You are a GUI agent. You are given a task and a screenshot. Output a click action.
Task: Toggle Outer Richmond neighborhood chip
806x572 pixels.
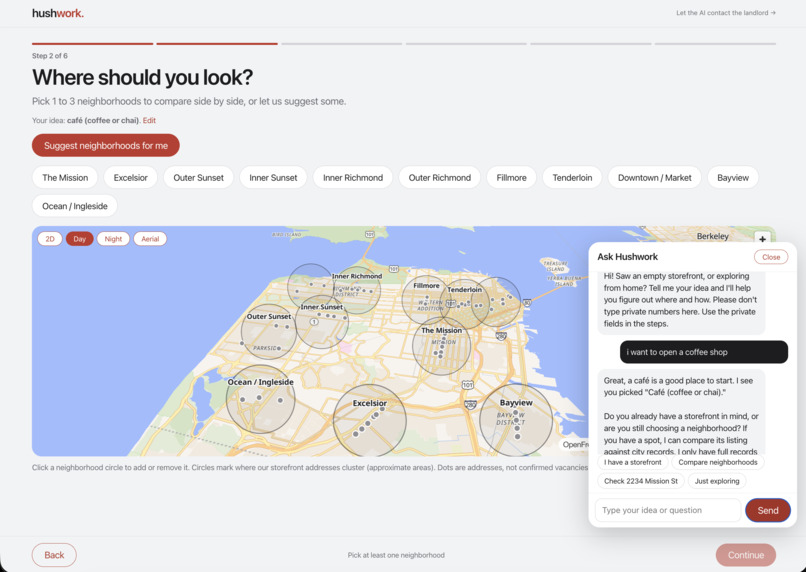point(439,178)
